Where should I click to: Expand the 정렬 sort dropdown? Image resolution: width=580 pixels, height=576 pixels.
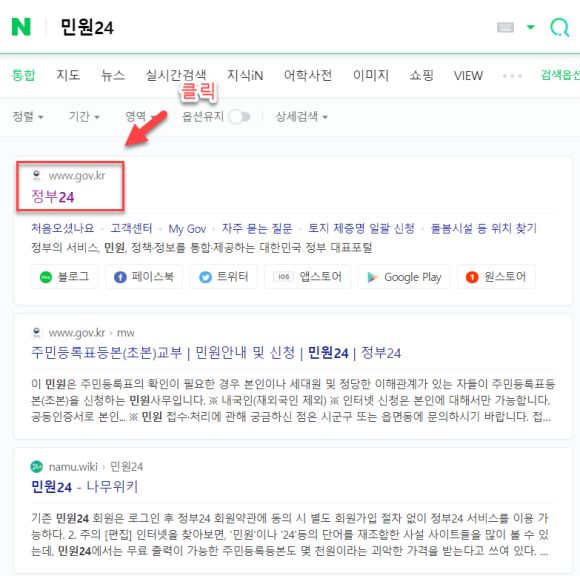coord(28,117)
